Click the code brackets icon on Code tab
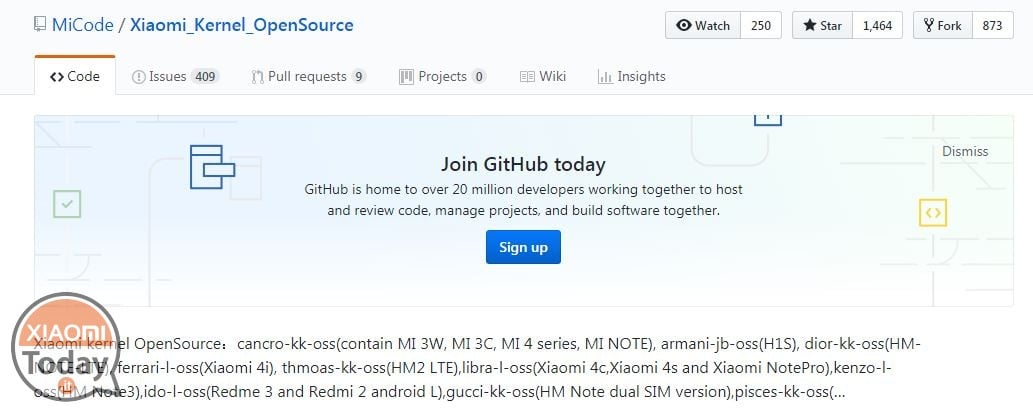 pos(57,76)
